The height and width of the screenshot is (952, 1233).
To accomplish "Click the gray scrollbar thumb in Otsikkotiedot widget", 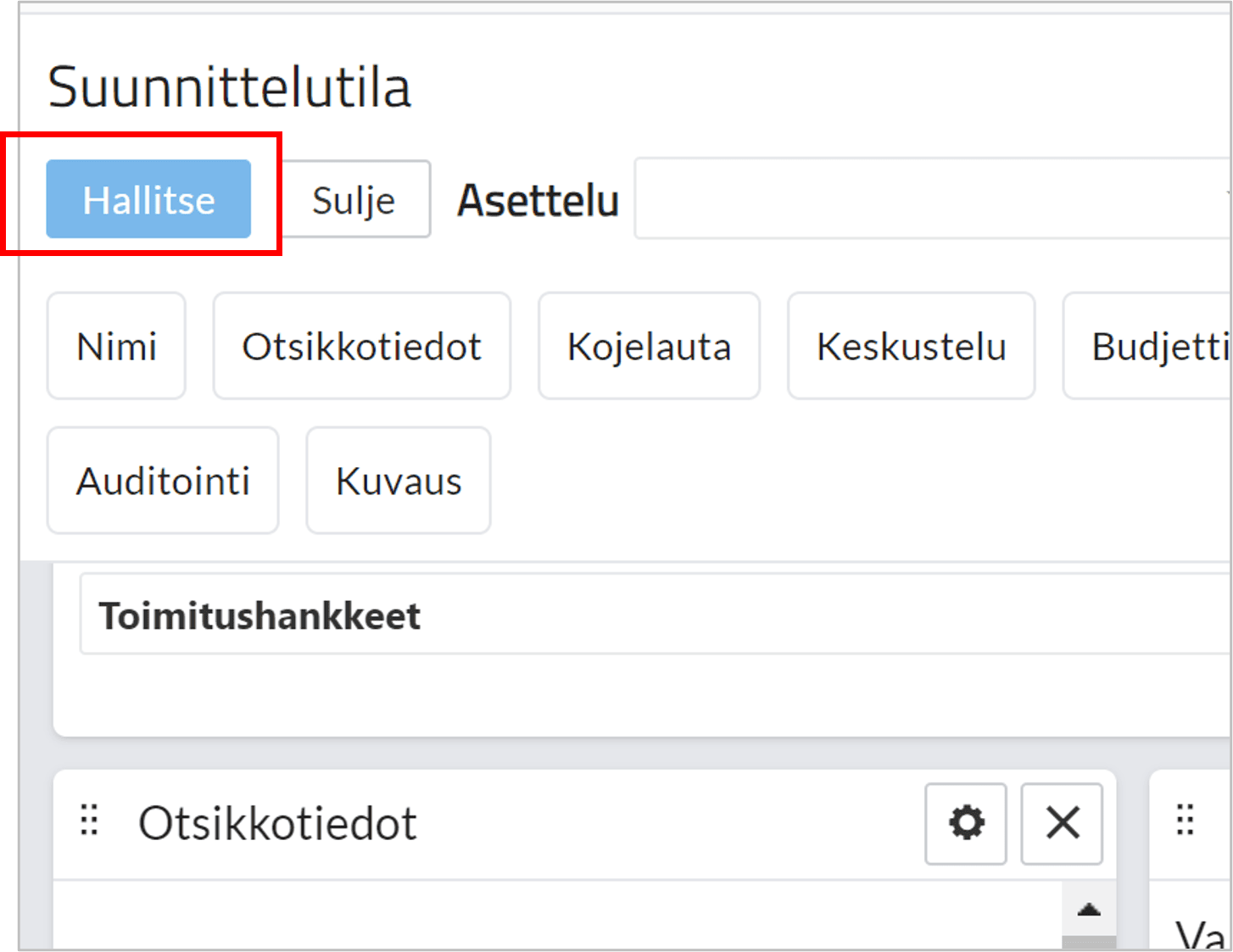I will pos(1089,943).
